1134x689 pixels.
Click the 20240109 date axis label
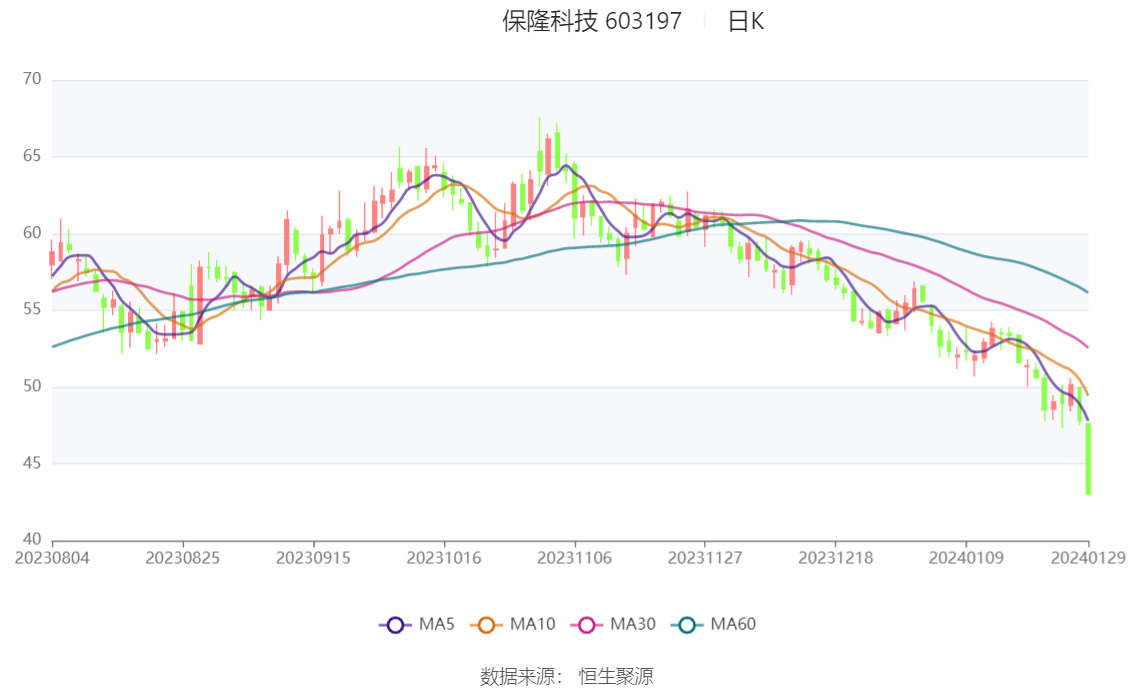point(966,558)
